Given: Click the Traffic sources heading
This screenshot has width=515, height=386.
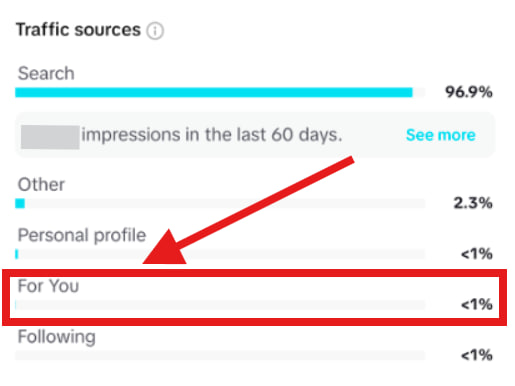Looking at the screenshot, I should pyautogui.click(x=78, y=30).
